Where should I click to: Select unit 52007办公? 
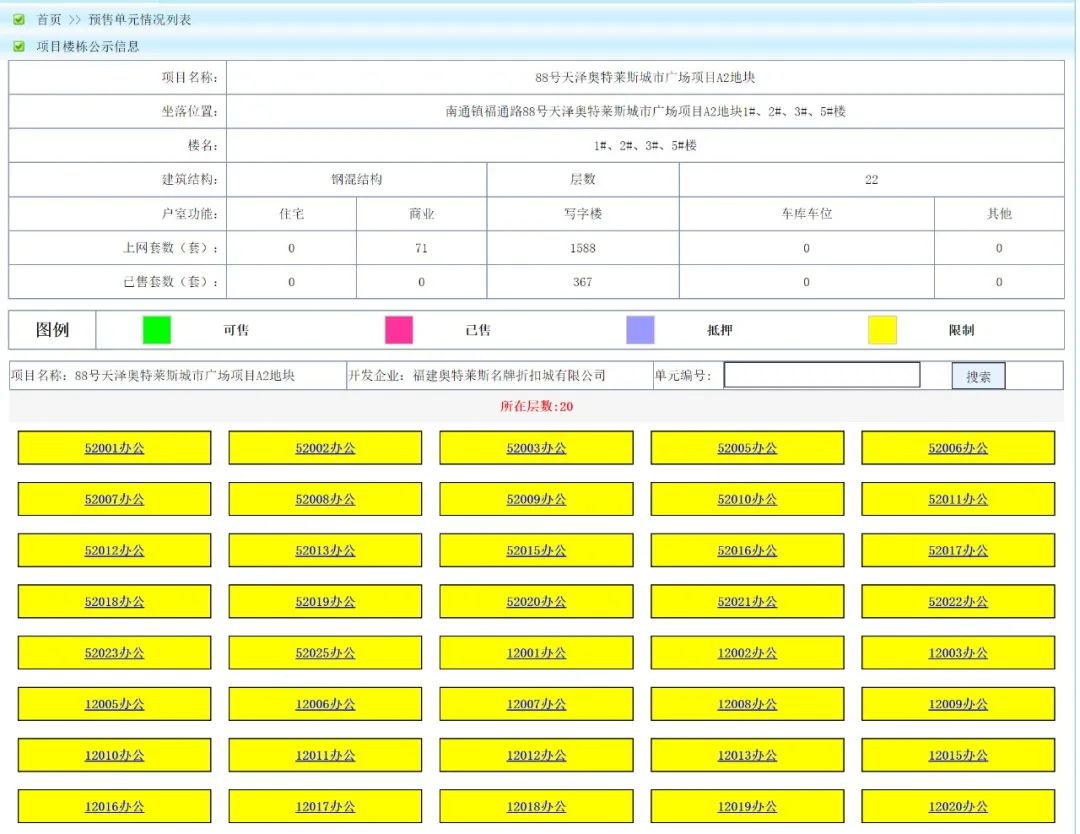pos(114,499)
